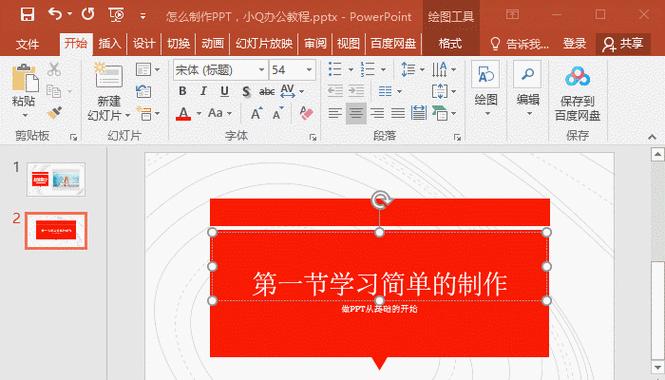
Task: Click the red font color A swatch
Action: point(183,114)
